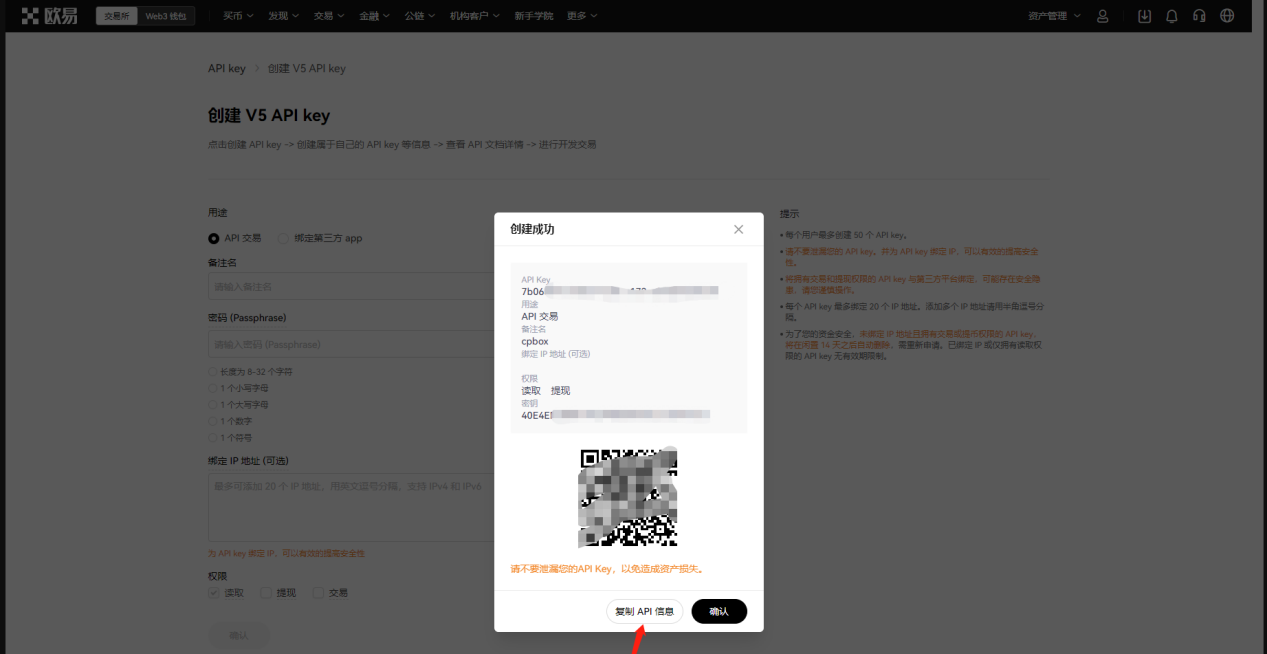Click the 创建 V5 API key page heading
The width and height of the screenshot is (1267, 654).
(x=269, y=116)
